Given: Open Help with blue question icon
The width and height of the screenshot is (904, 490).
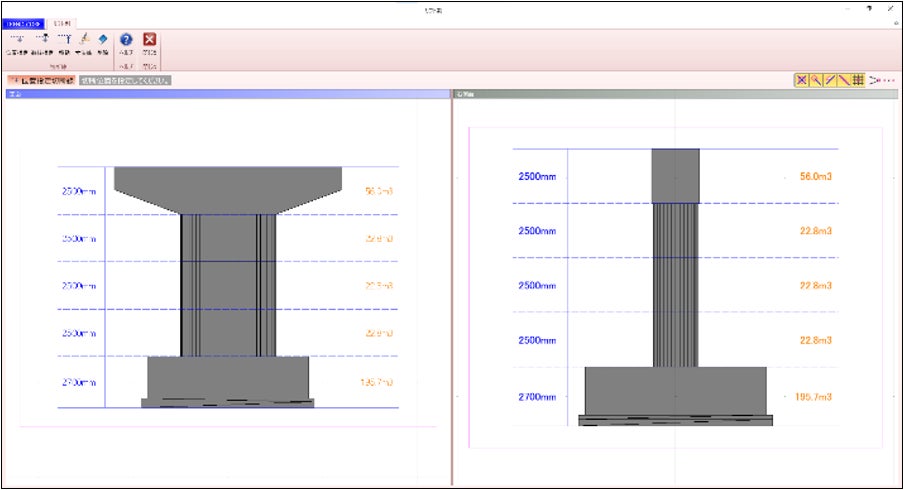Looking at the screenshot, I should [126, 41].
